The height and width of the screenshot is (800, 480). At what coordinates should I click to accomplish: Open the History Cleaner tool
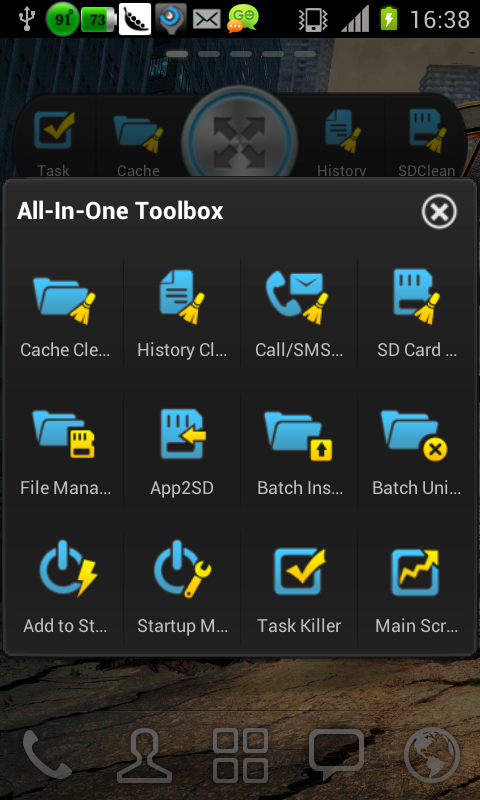click(x=182, y=316)
